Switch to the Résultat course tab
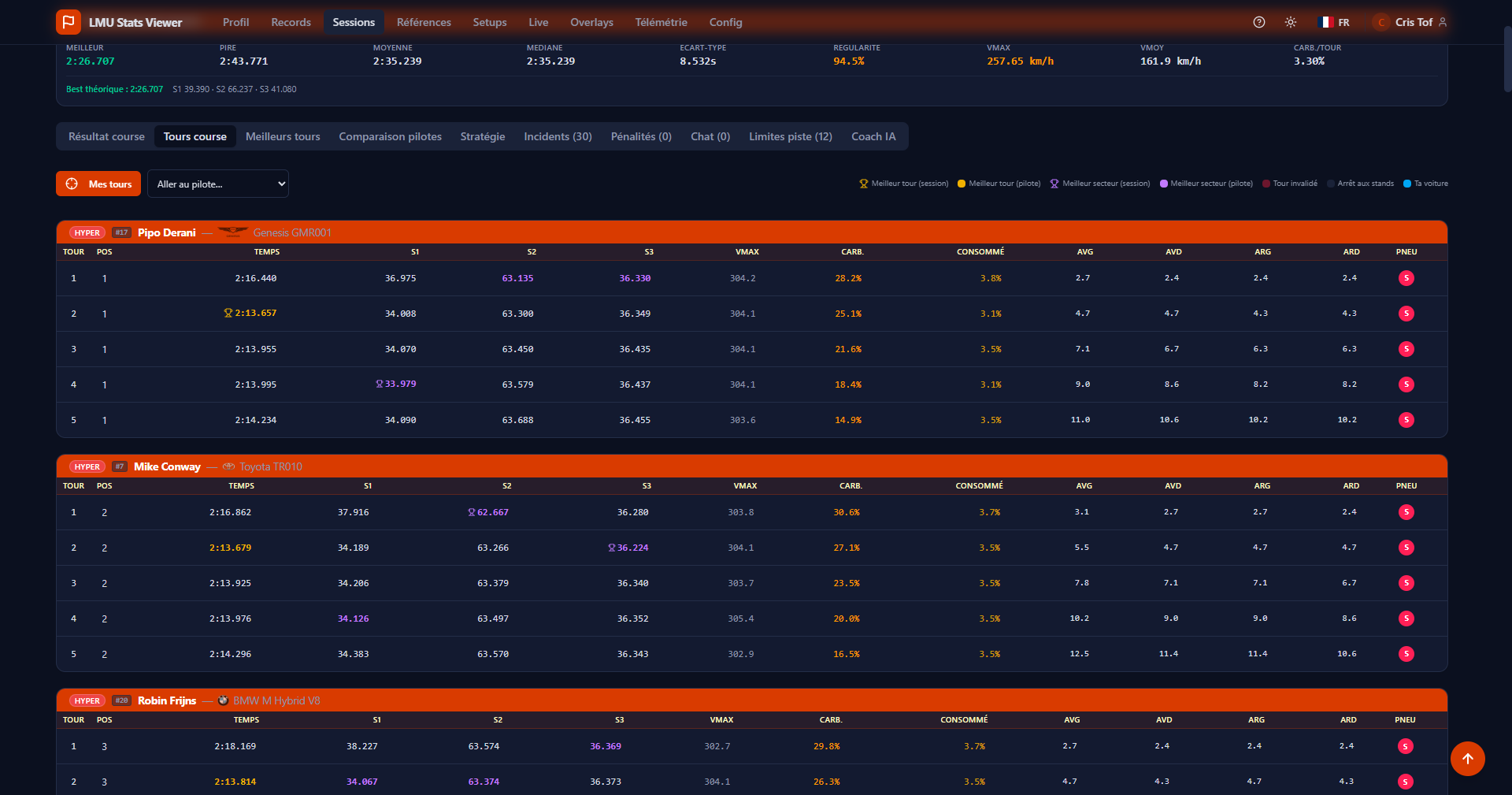Image resolution: width=1512 pixels, height=795 pixels. tap(106, 136)
